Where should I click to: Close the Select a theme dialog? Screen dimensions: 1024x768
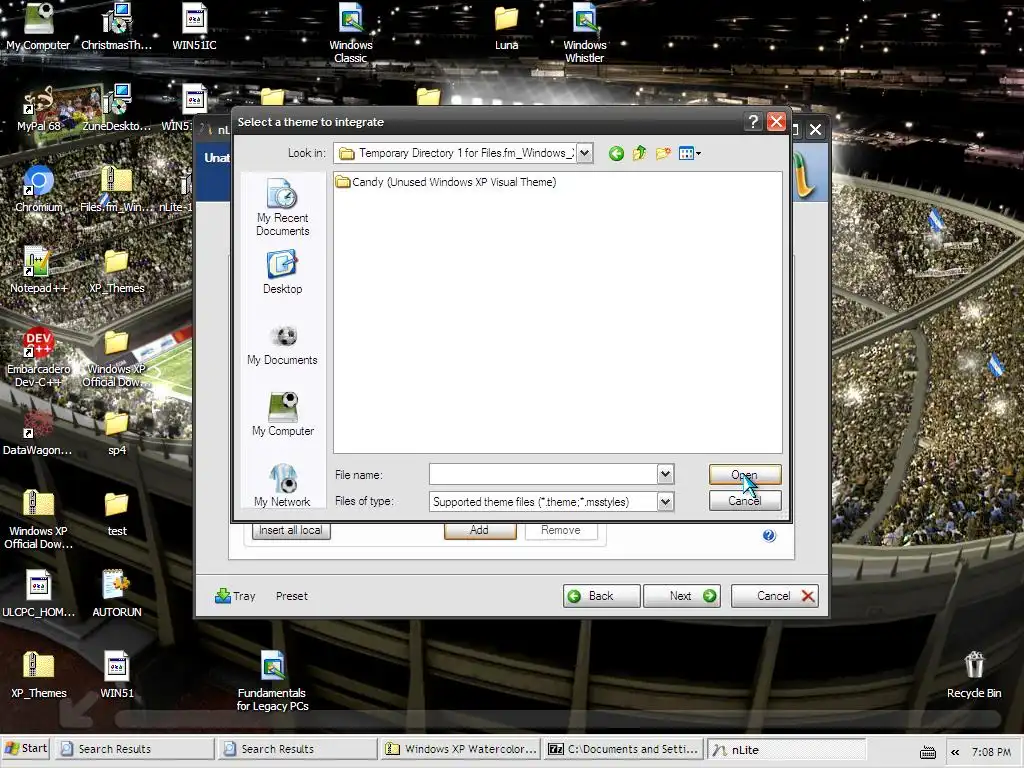pyautogui.click(x=776, y=121)
